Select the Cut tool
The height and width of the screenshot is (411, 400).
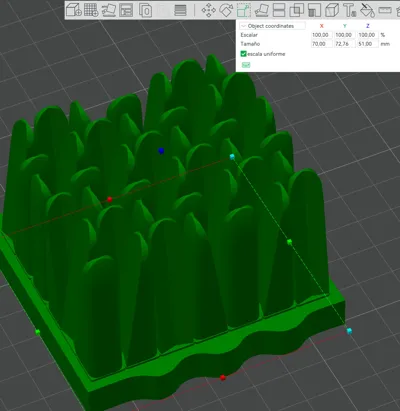point(279,10)
